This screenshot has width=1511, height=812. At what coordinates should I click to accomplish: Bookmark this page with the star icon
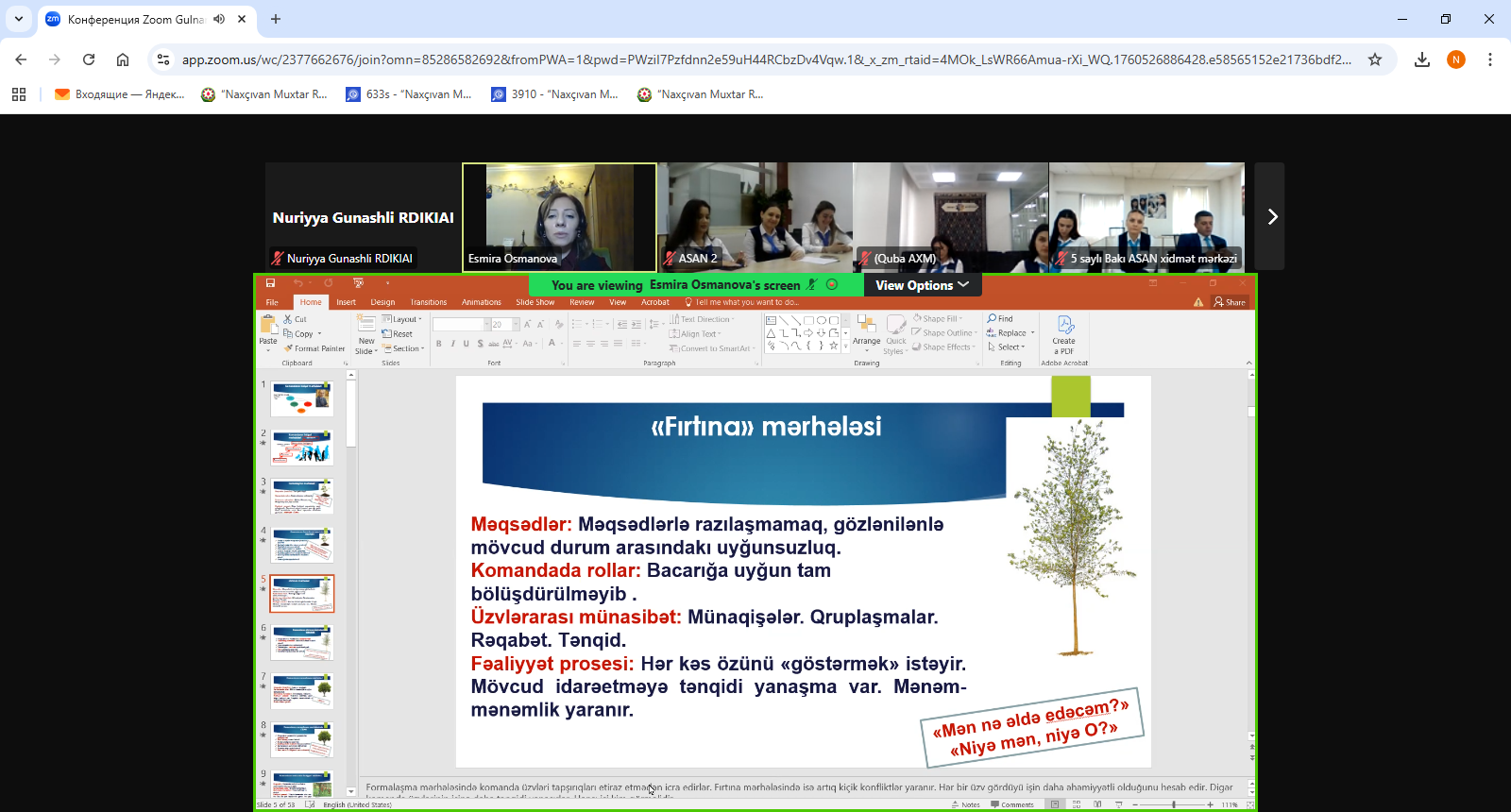point(1375,59)
